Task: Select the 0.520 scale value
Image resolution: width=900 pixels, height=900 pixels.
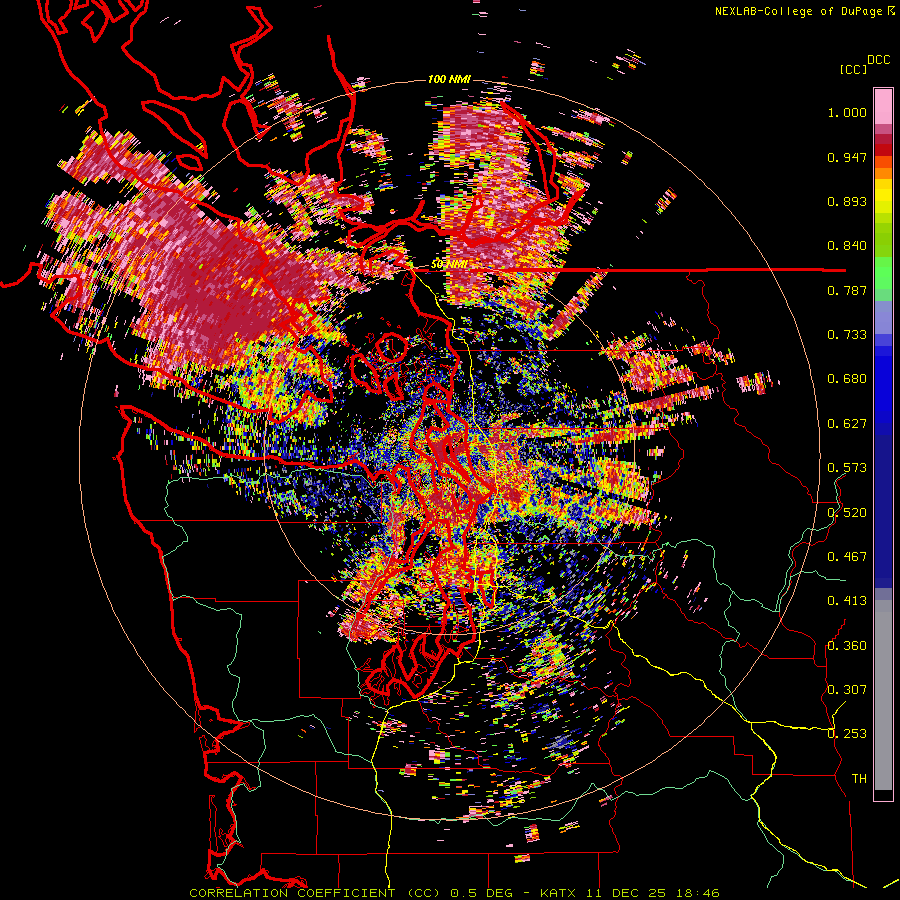Action: click(847, 513)
